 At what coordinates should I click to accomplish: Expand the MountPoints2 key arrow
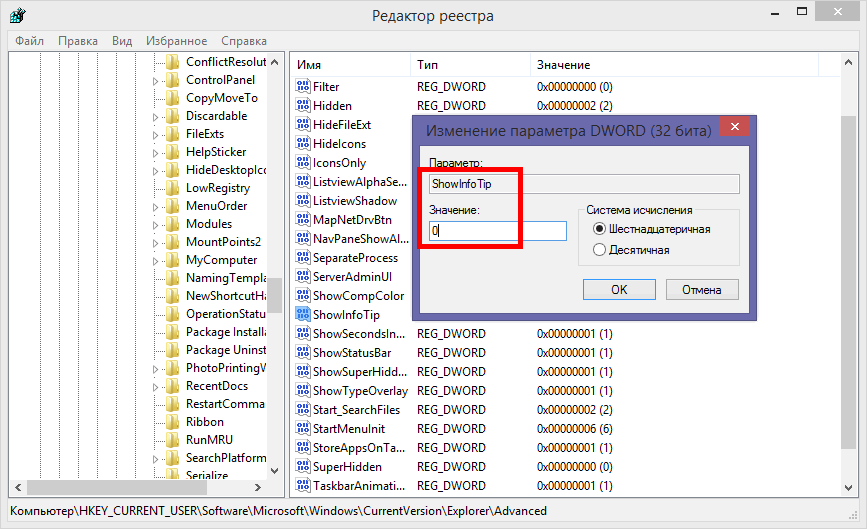pyautogui.click(x=156, y=242)
